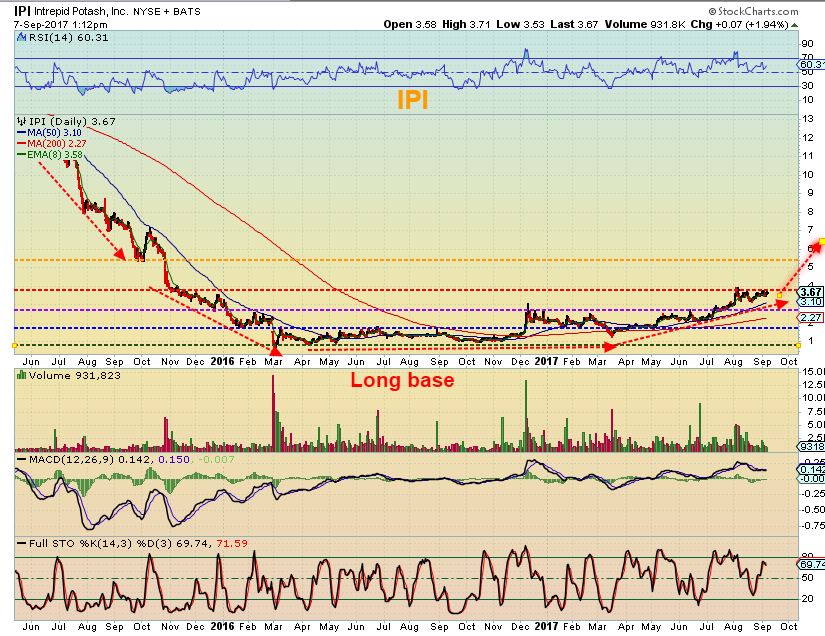Click the Open 3.58 value in the header

click(410, 24)
